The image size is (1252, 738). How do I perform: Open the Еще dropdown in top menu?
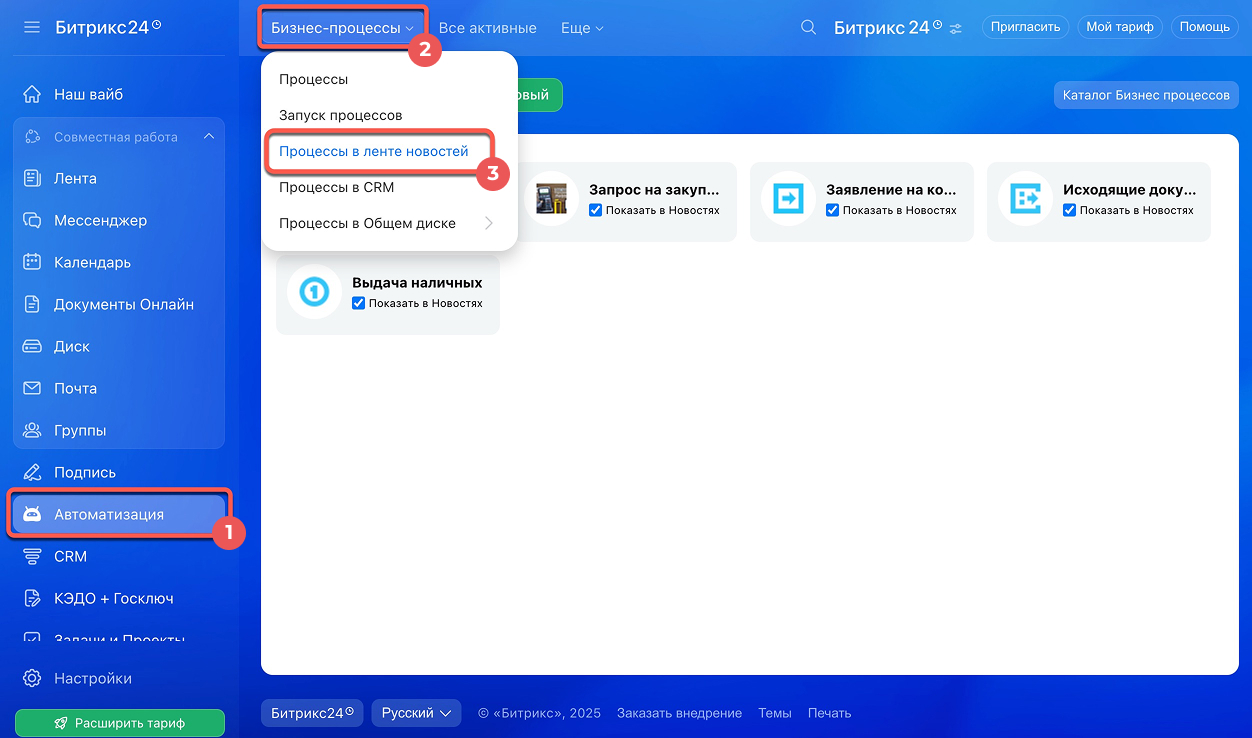582,28
